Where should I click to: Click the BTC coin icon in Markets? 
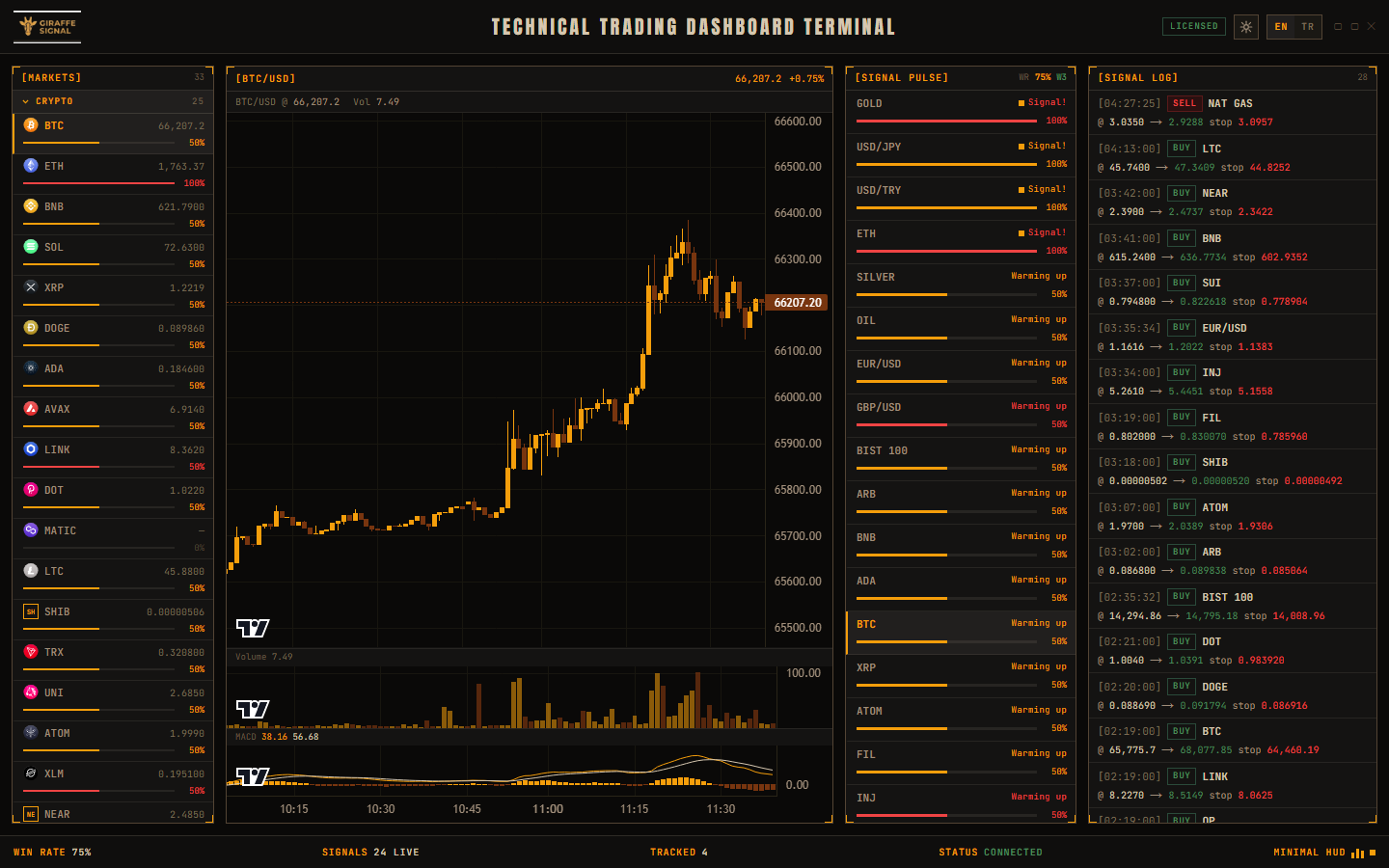coord(31,125)
